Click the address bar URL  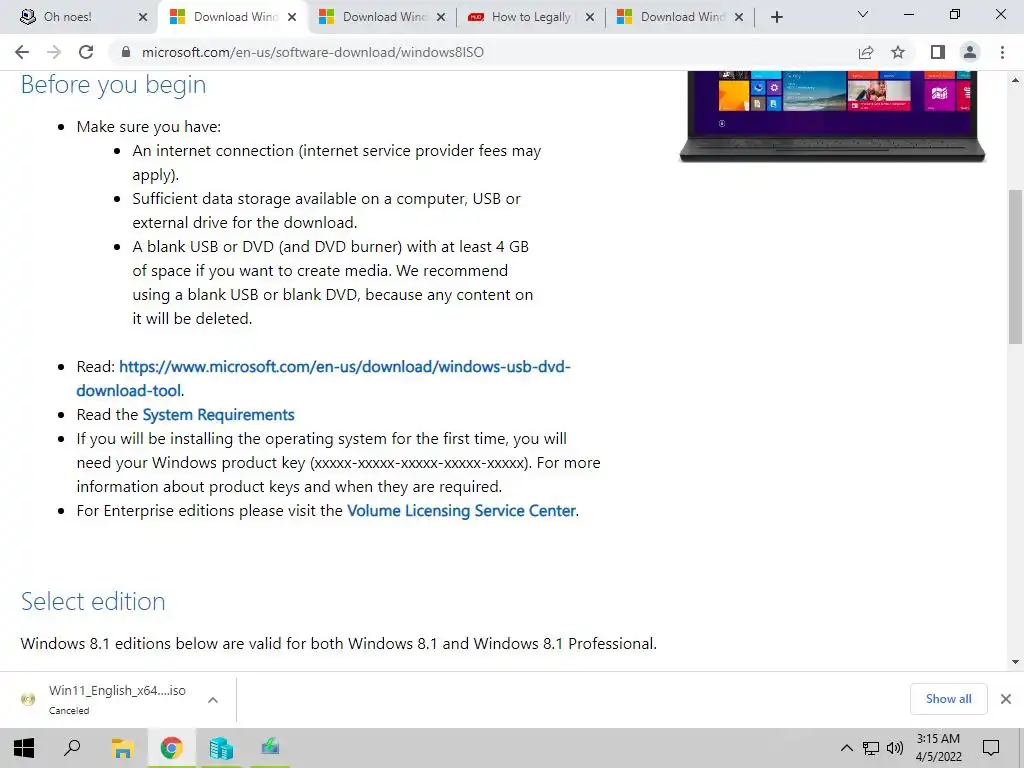pos(313,52)
